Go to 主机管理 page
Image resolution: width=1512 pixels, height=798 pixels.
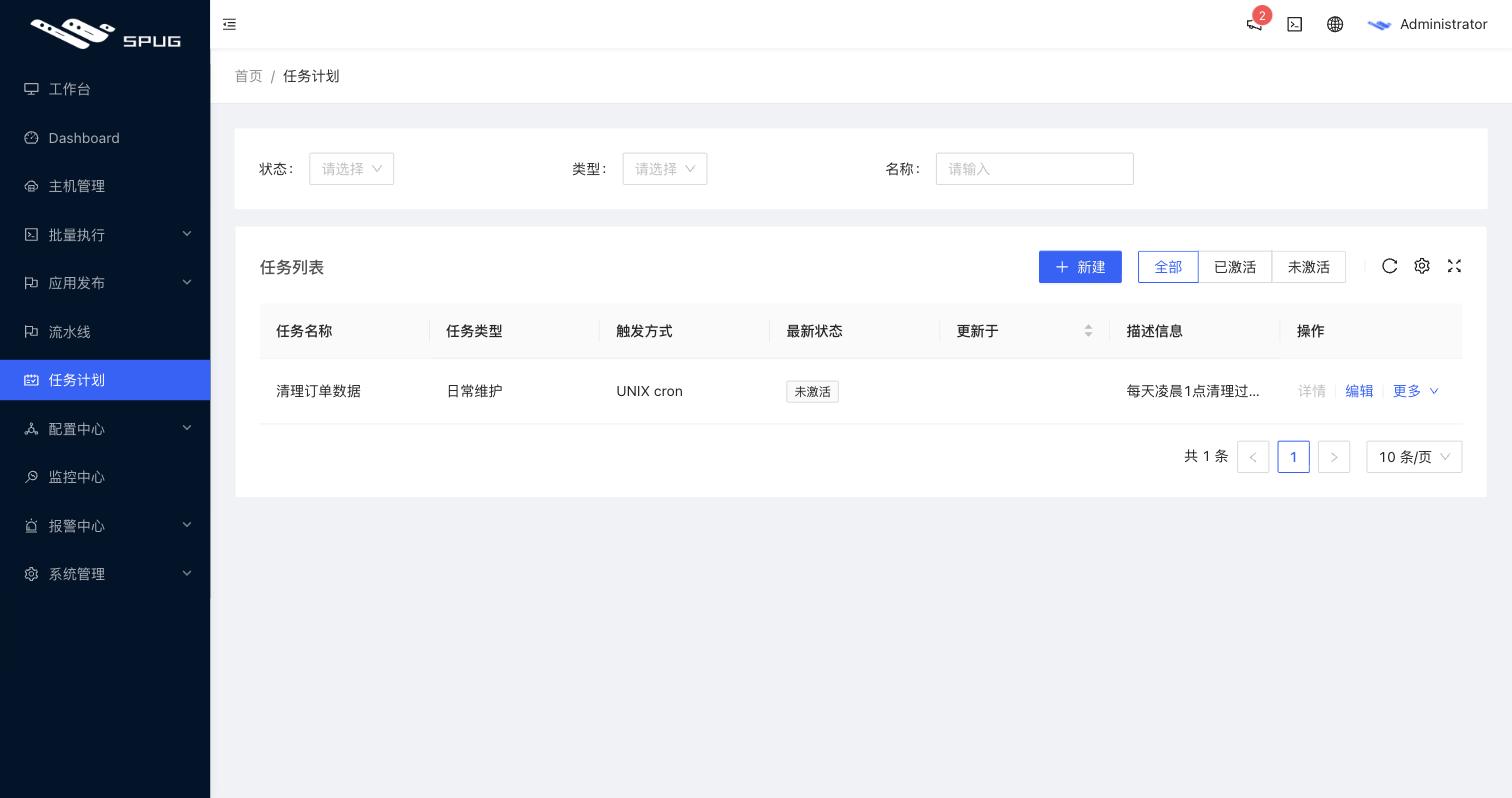[105, 186]
